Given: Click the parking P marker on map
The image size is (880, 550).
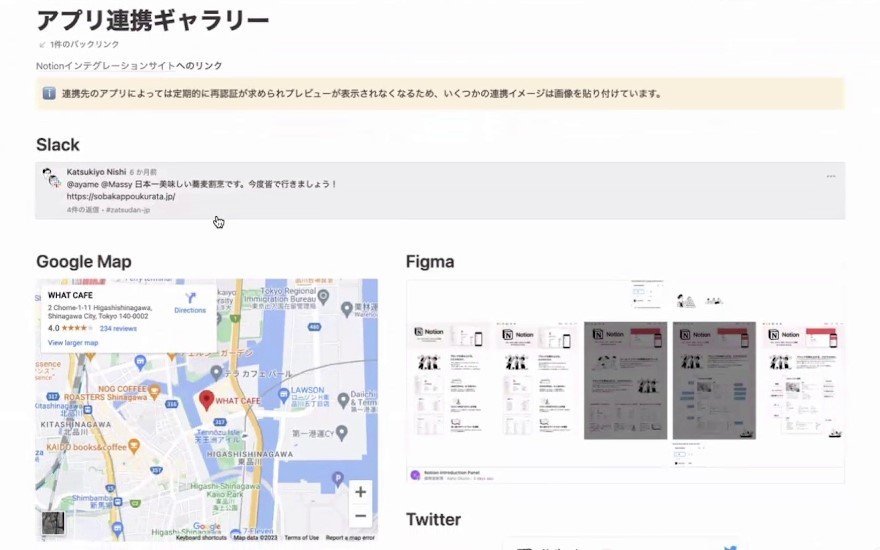Looking at the screenshot, I should [337, 479].
